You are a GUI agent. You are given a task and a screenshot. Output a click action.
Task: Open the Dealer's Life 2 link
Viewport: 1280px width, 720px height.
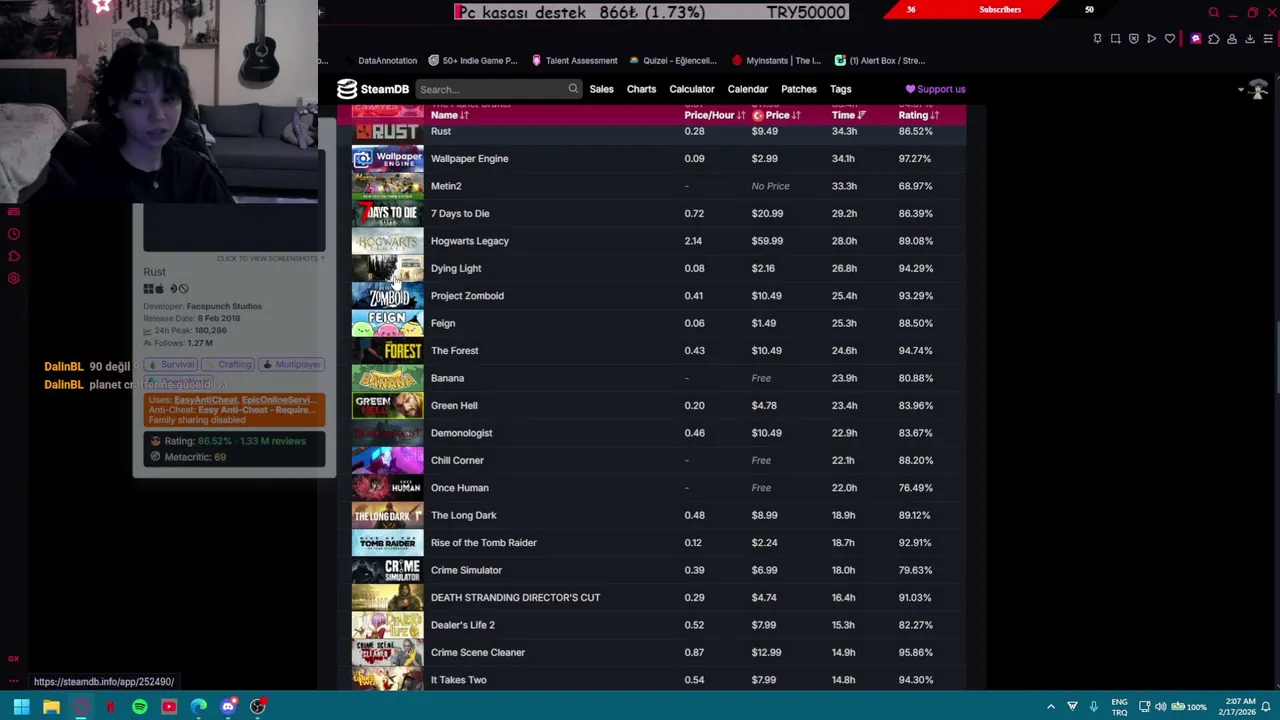pos(462,625)
